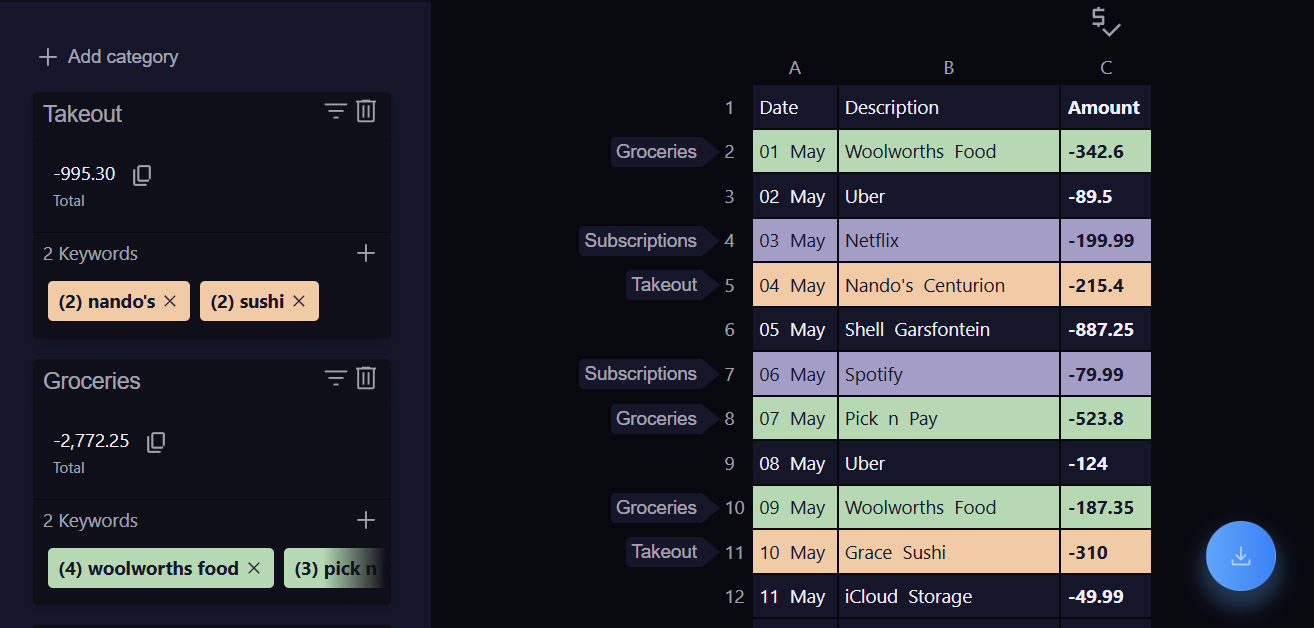The image size is (1314, 628).
Task: Click the Groceries category title
Action: point(92,381)
